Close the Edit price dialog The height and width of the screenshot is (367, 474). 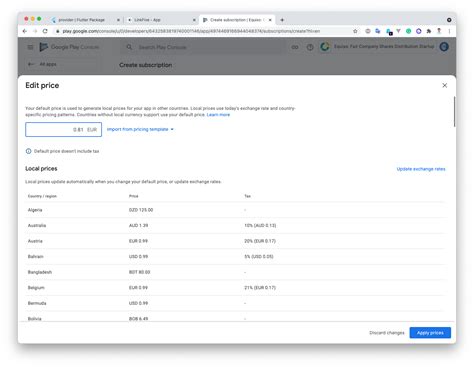click(x=444, y=85)
